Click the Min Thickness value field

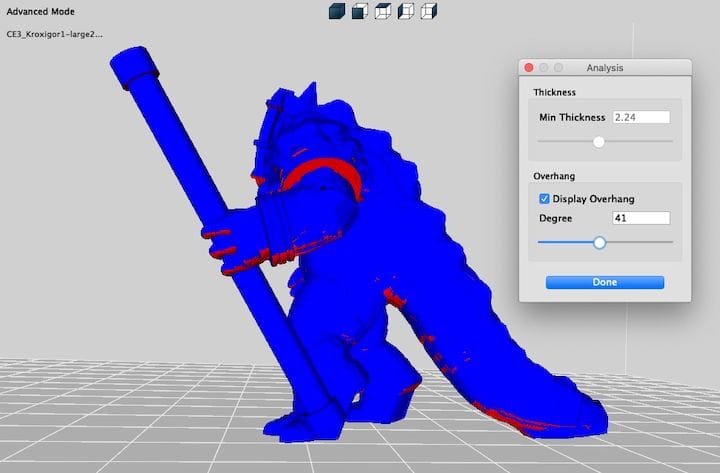[x=640, y=117]
